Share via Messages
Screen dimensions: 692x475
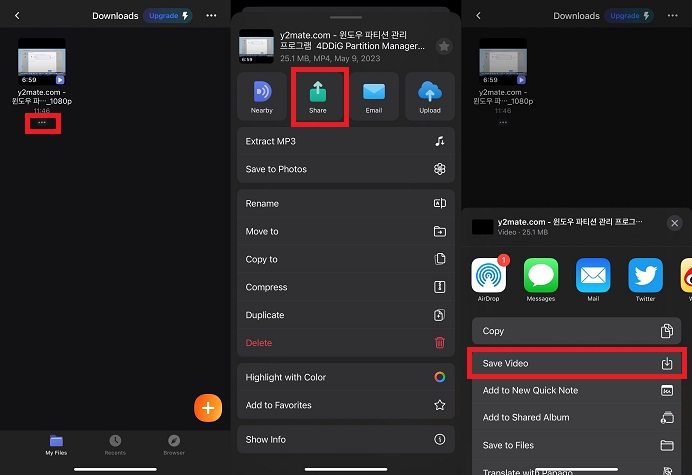pos(541,279)
